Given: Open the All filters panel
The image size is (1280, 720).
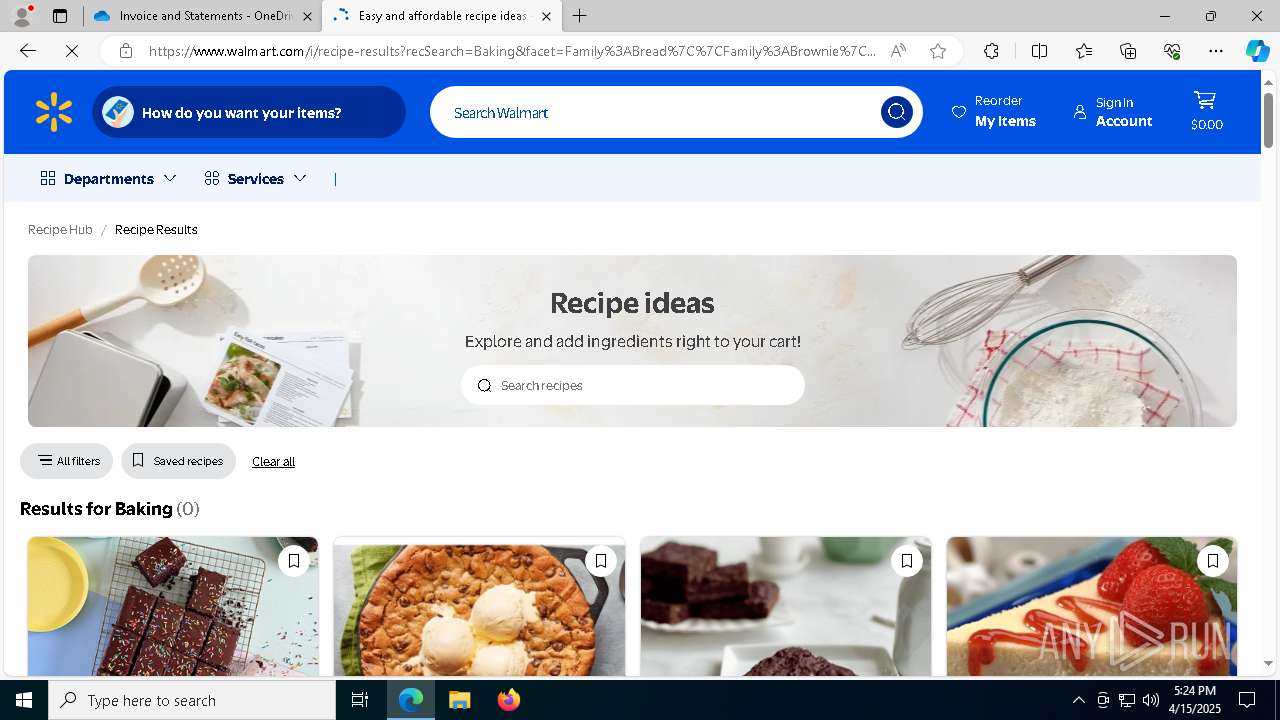Looking at the screenshot, I should [67, 461].
